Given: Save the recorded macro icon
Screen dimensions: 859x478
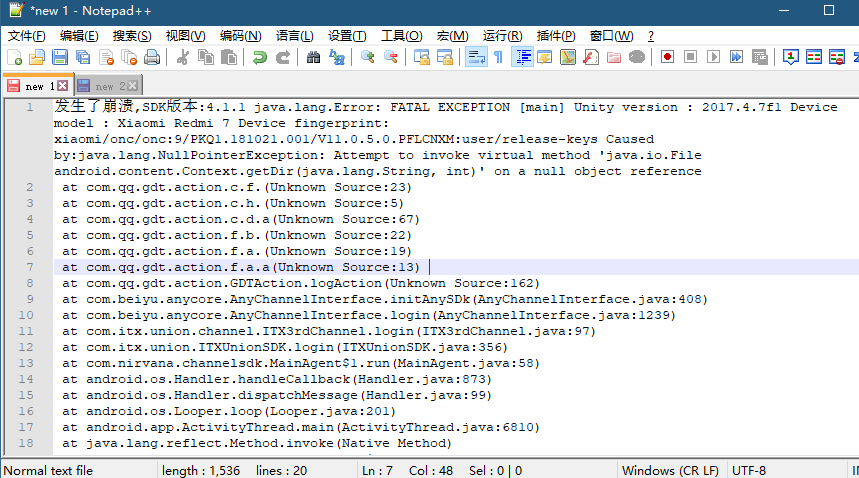Looking at the screenshot, I should point(759,57).
